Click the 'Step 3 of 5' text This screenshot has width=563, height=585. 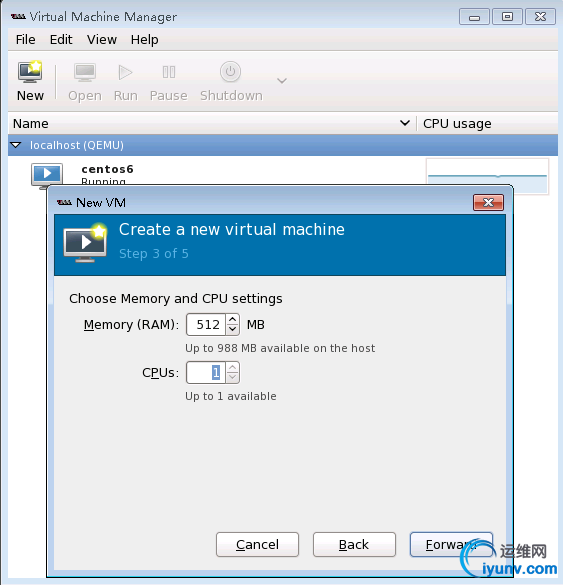(154, 254)
